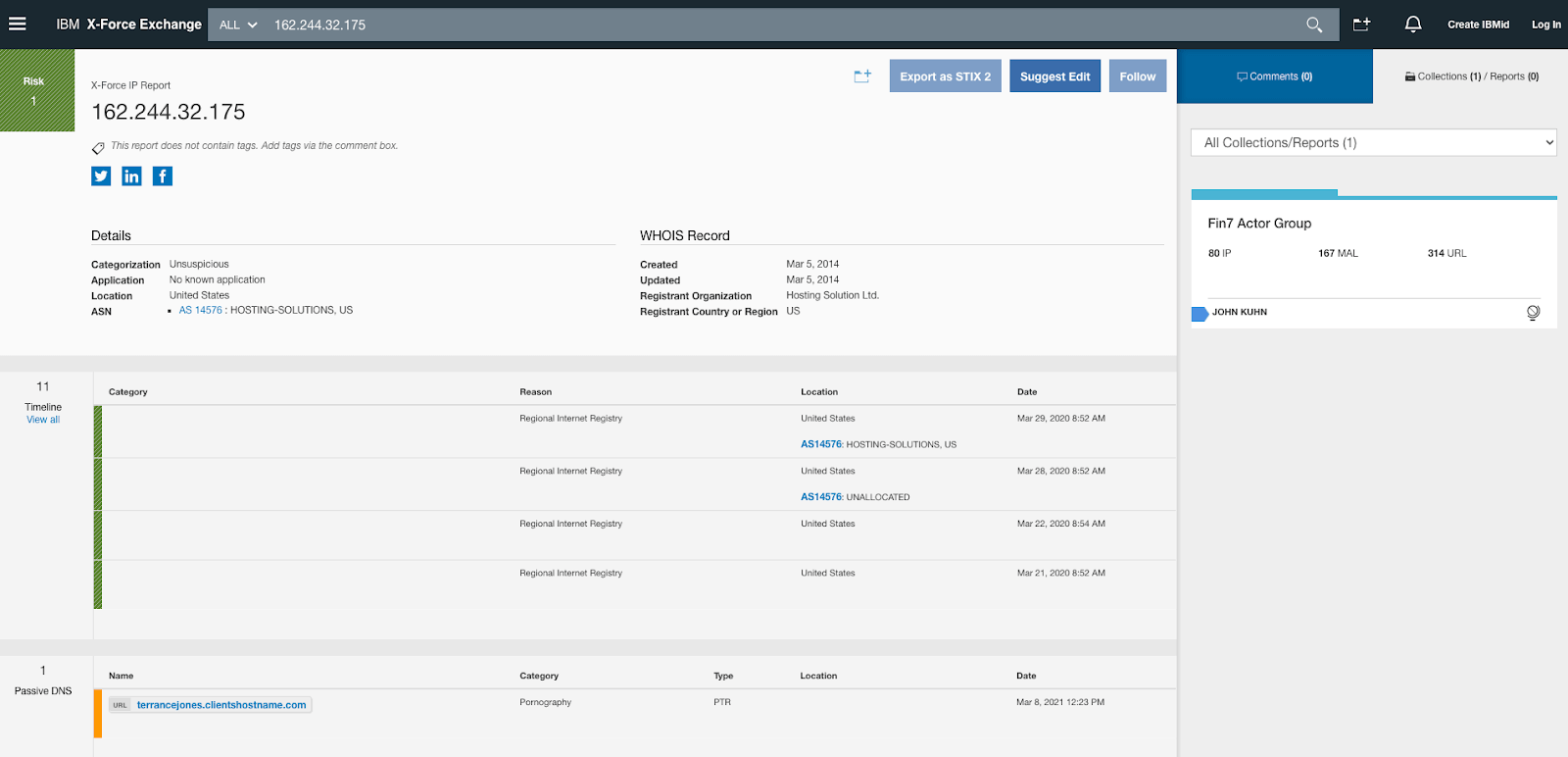
Task: Click Log In
Action: tap(1546, 25)
